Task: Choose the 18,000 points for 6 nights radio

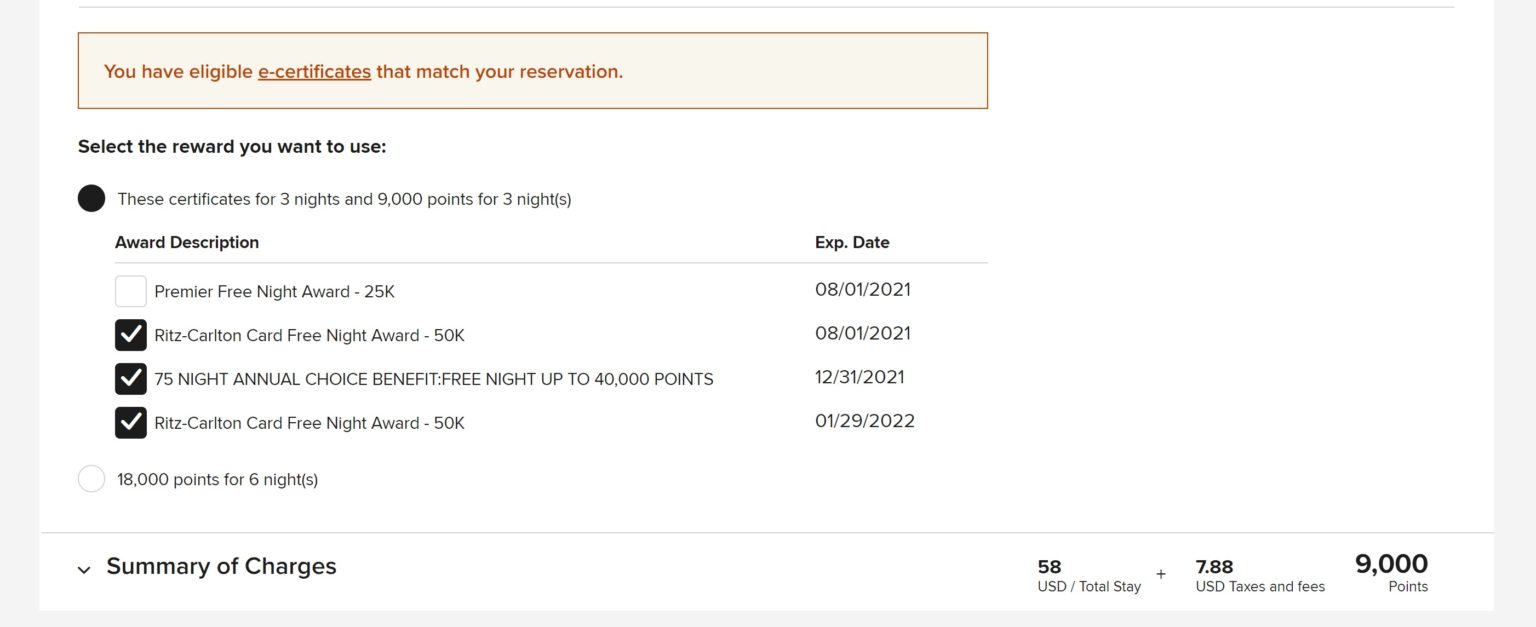Action: coord(91,479)
